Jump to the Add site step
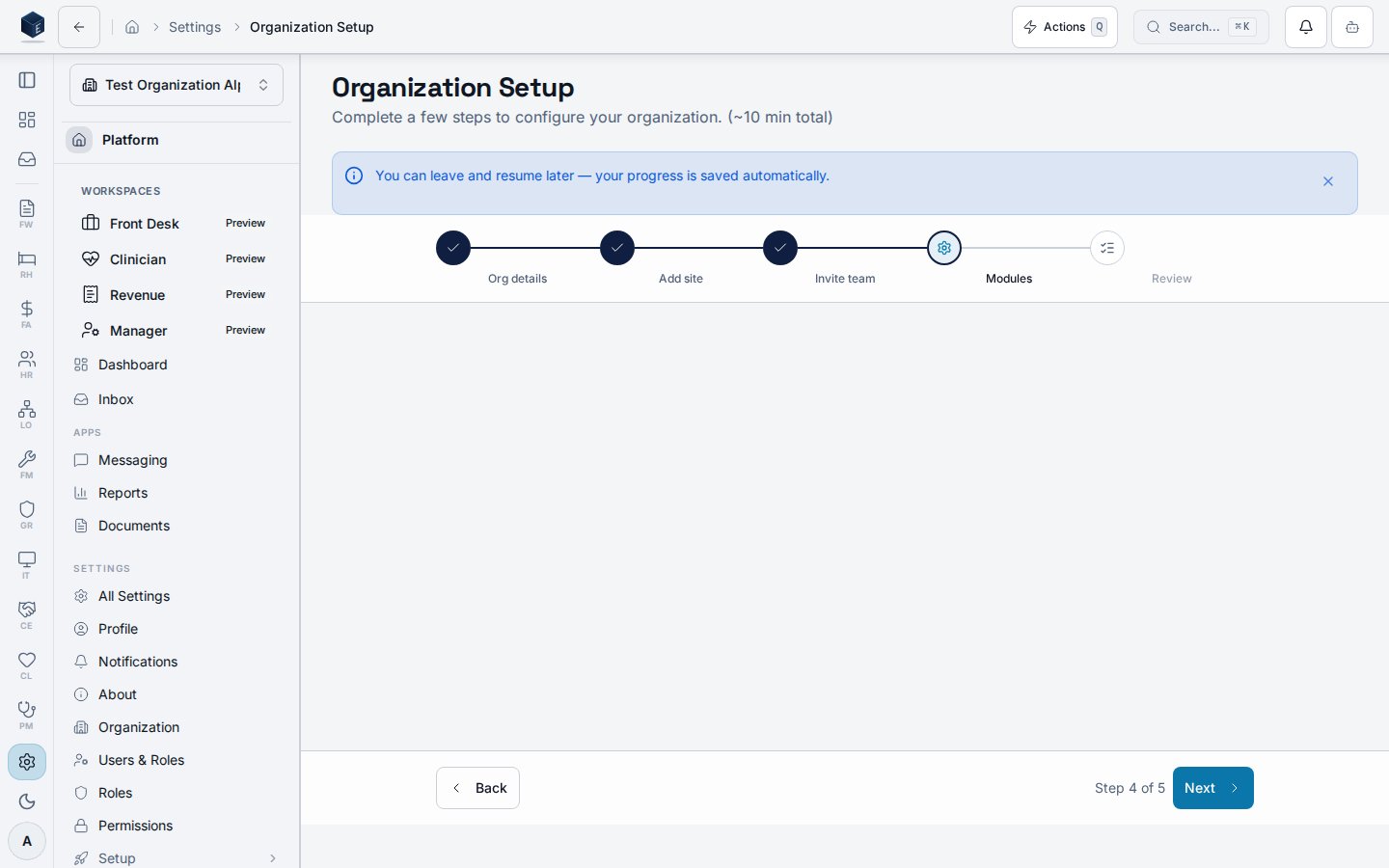 pos(617,248)
